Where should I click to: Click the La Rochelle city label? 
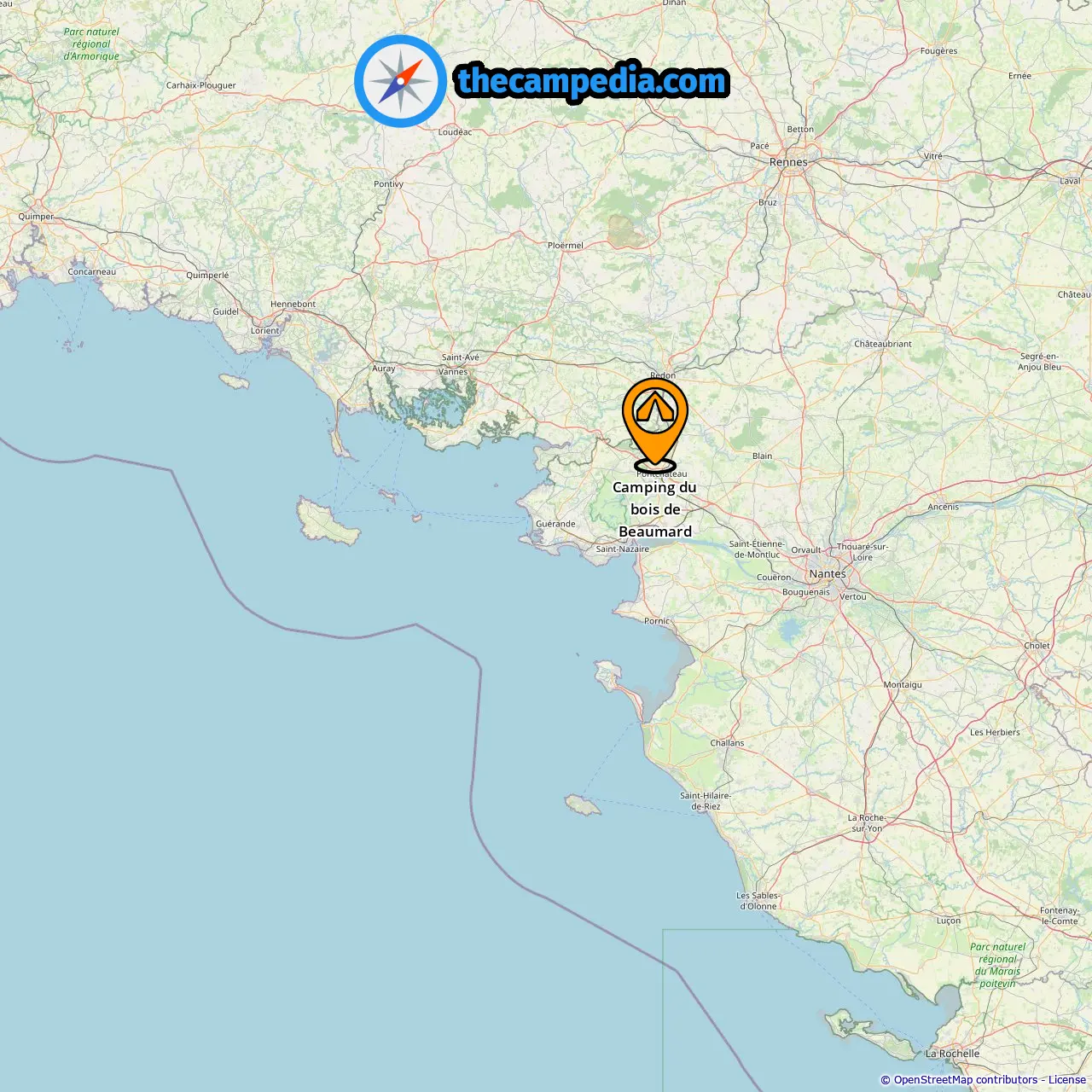point(952,1054)
